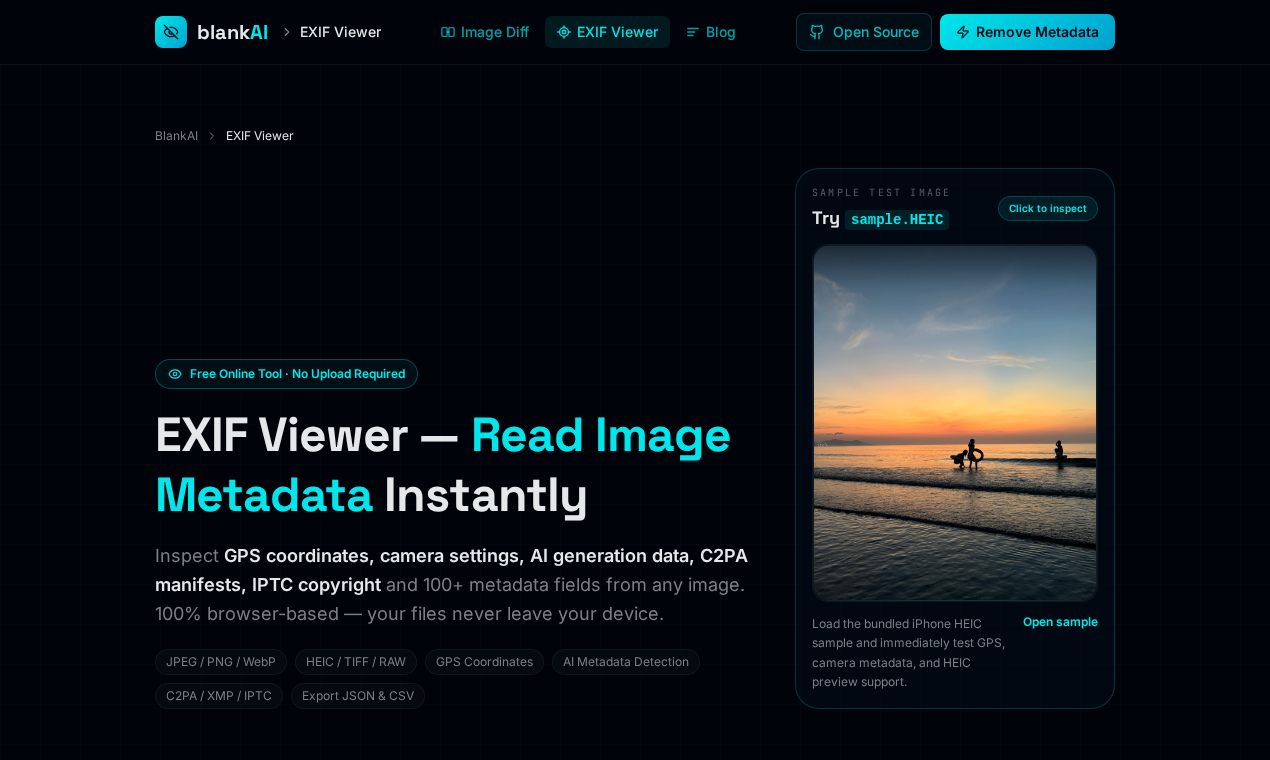Click the sample.HEIC filename chip
Screen dimensions: 1270x760
click(x=897, y=219)
